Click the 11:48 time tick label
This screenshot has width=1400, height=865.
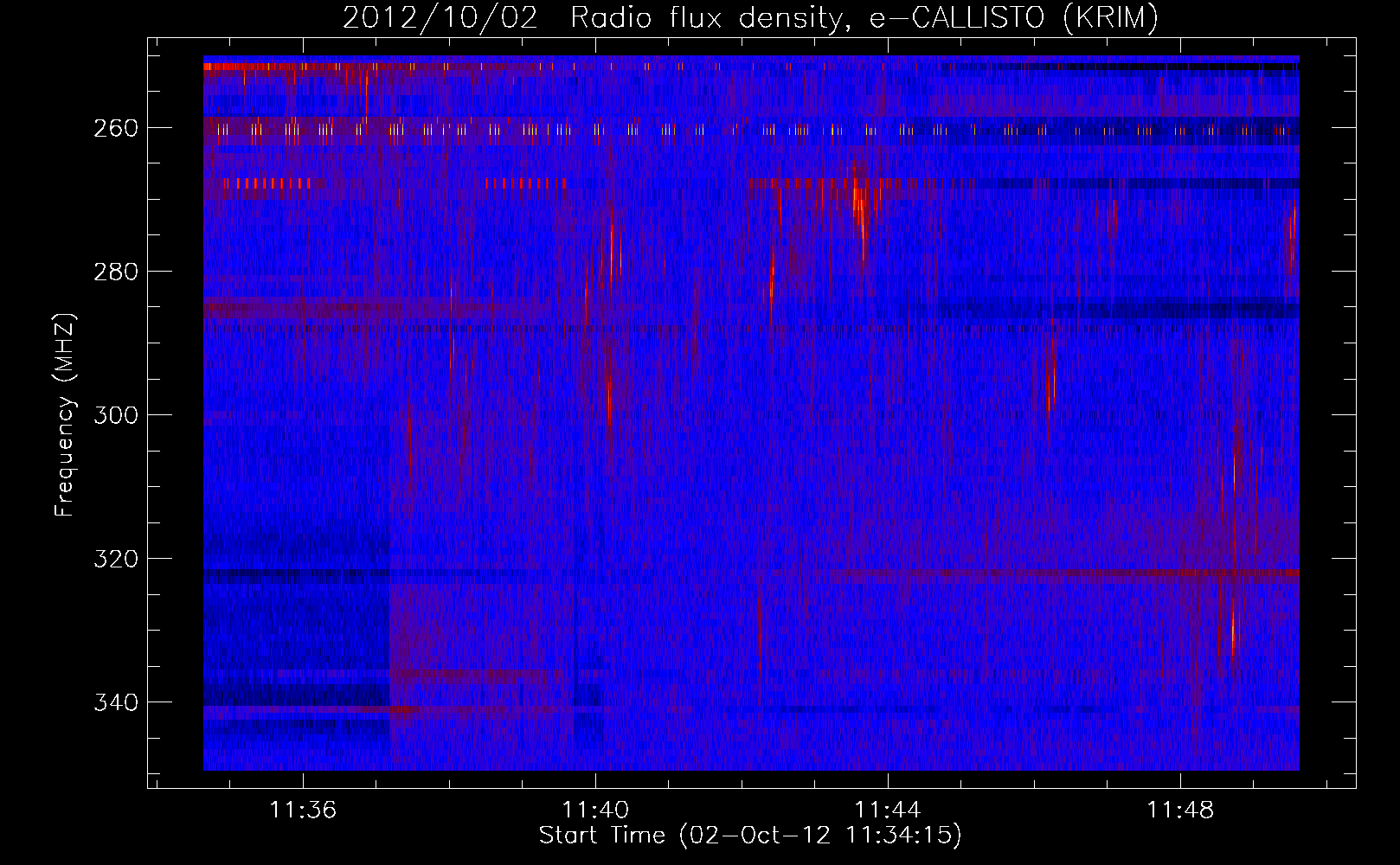click(1180, 811)
